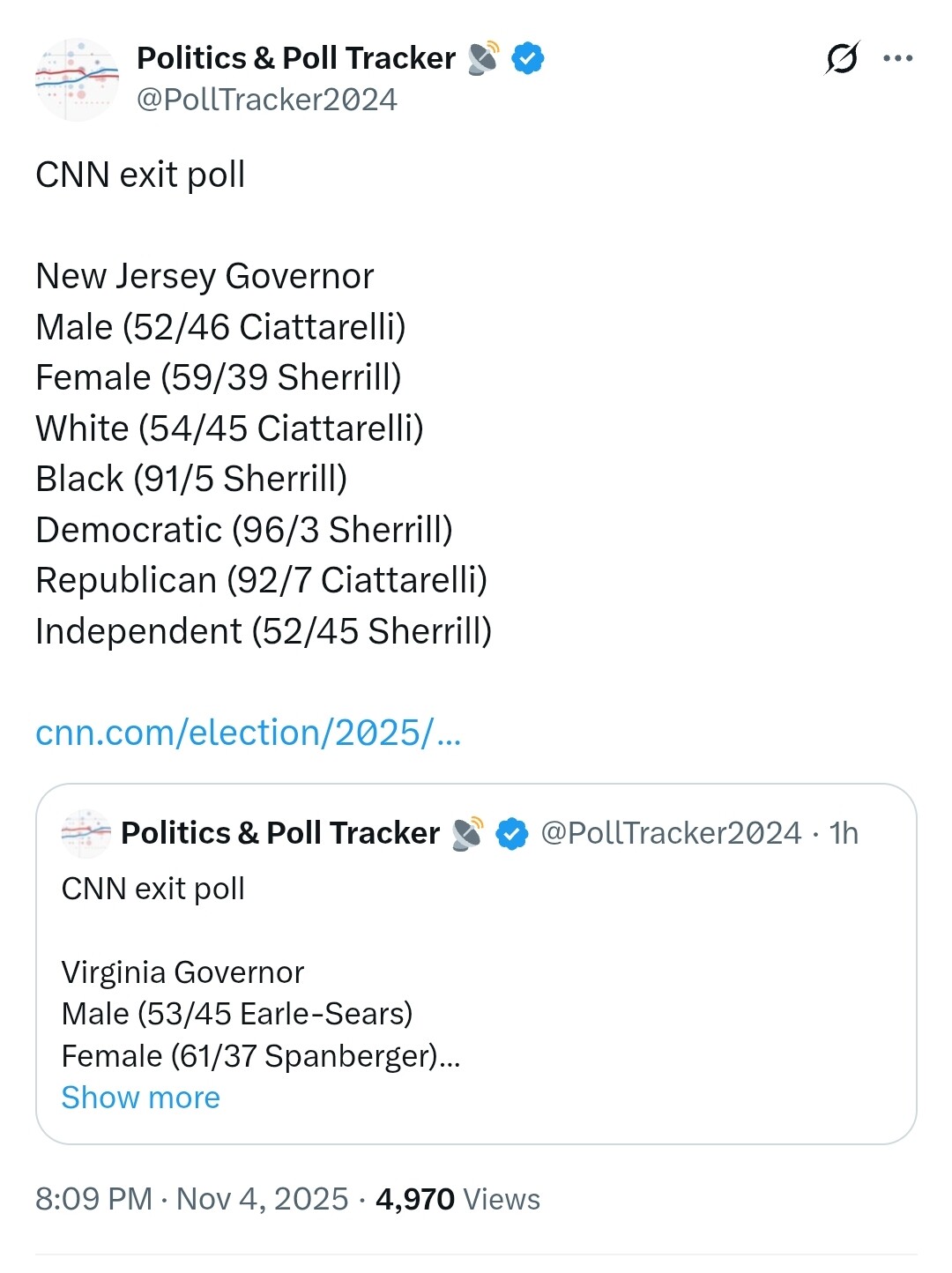Click the @PollTracker2024 handle under the header name
The height and width of the screenshot is (1273, 952).
pos(266,100)
